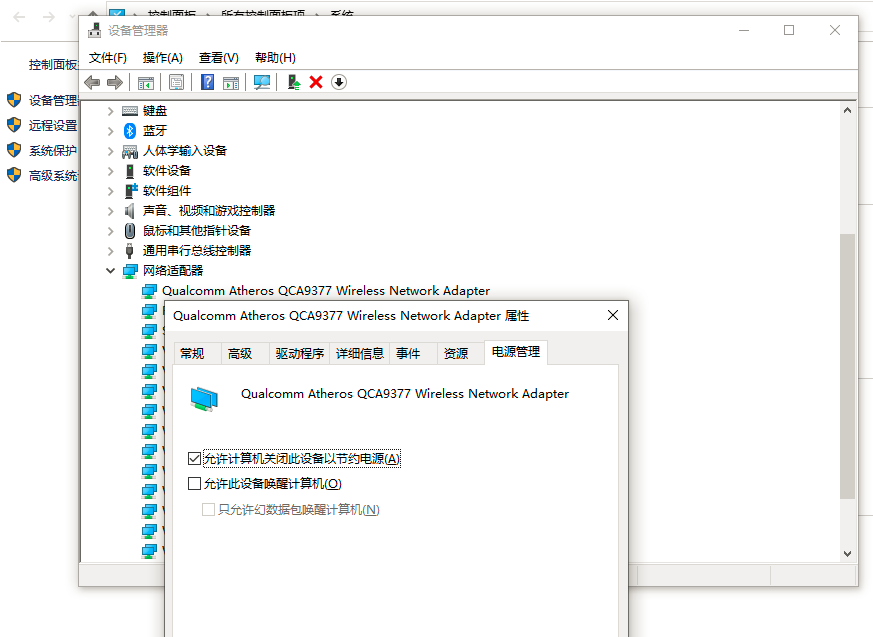Screen dimensions: 873x637
Task: Click the blue Help question mark icon
Action: [207, 82]
